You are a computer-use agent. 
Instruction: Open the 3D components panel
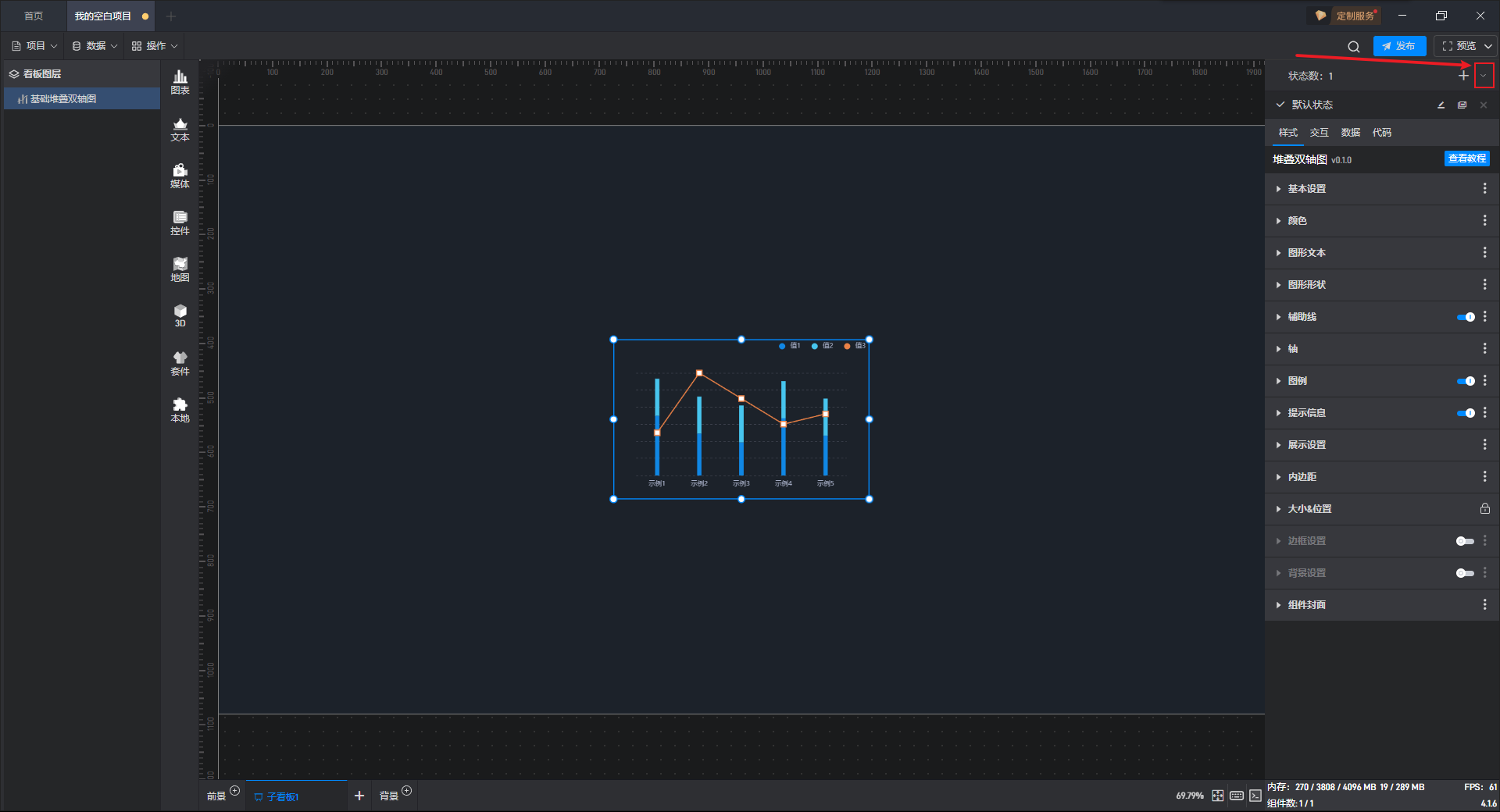click(x=180, y=315)
